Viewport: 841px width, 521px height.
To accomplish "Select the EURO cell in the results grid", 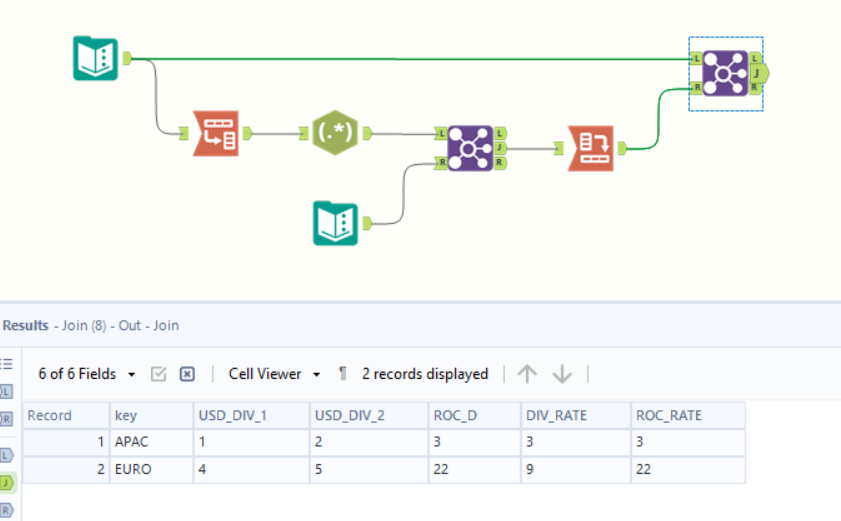I will tap(150, 468).
